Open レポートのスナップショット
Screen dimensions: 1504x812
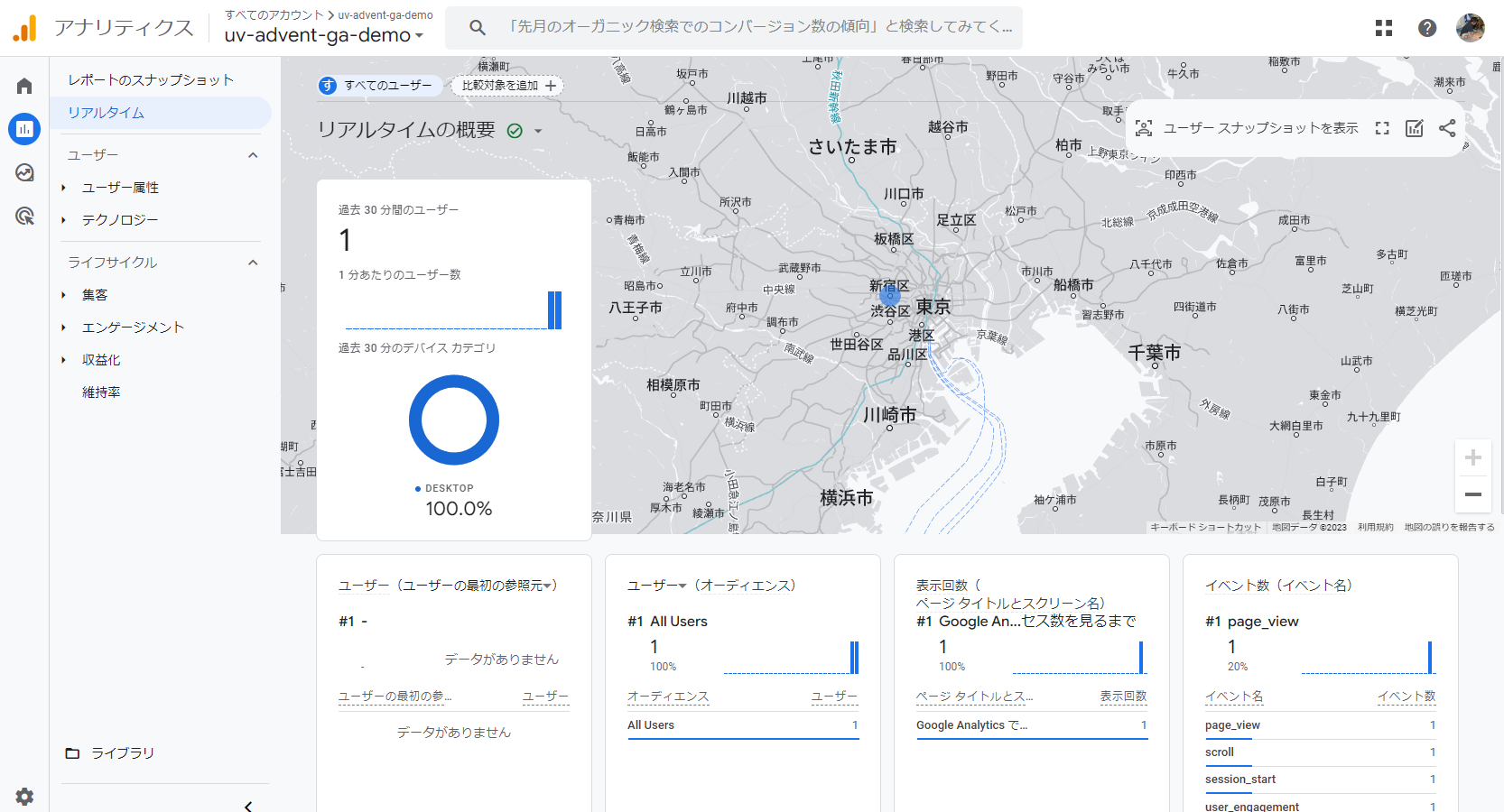pos(151,80)
